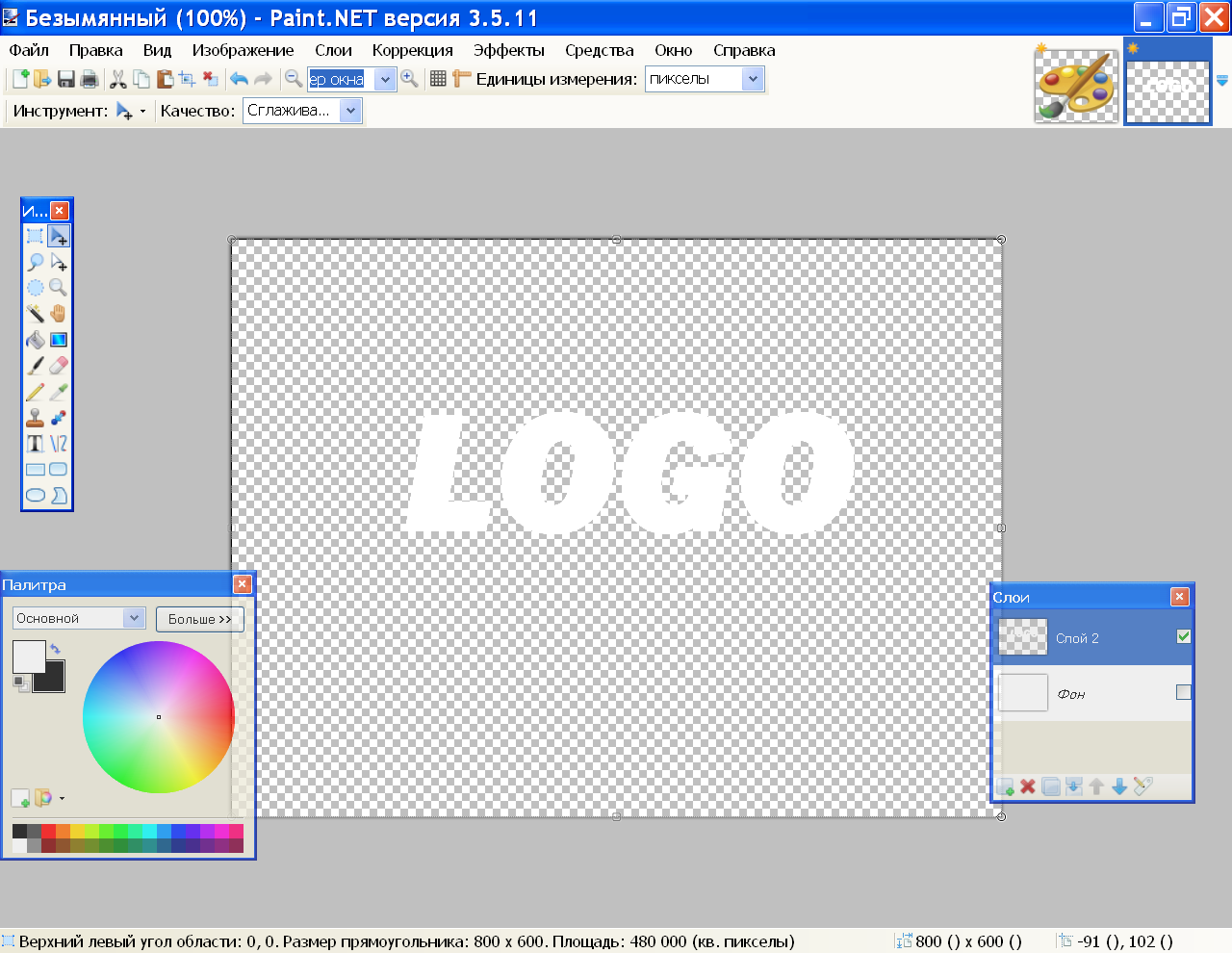Select the Paint Bucket tool
The image size is (1232, 953).
[36, 340]
